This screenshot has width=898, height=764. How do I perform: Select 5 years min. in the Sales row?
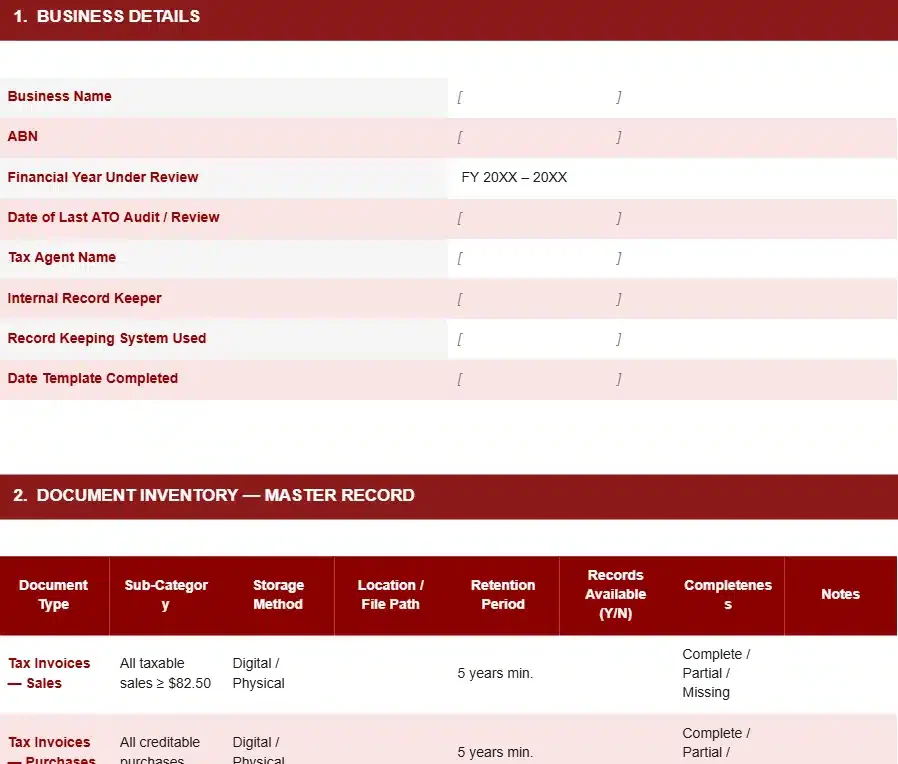tap(495, 674)
